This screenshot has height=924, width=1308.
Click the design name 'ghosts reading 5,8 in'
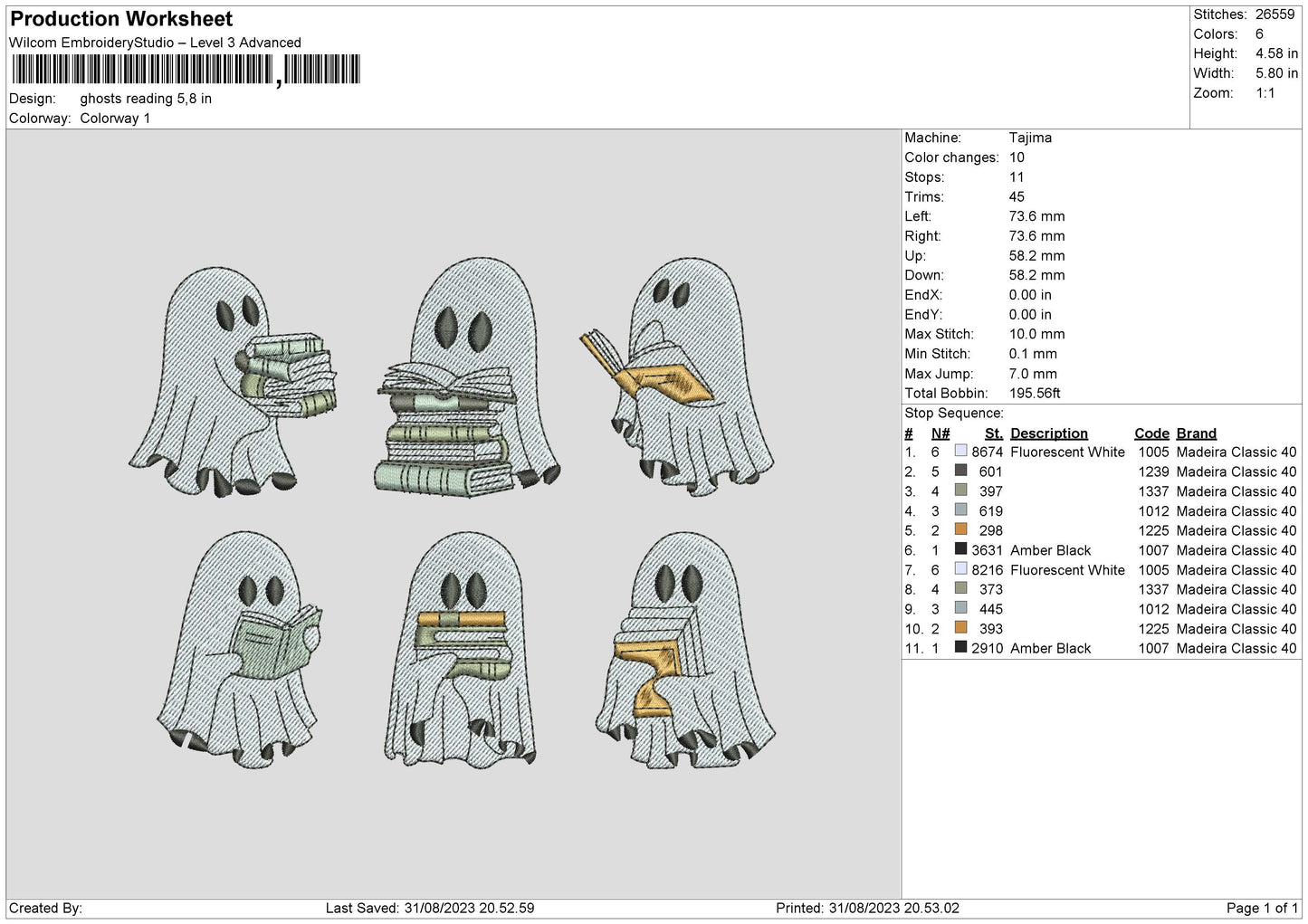pyautogui.click(x=146, y=99)
